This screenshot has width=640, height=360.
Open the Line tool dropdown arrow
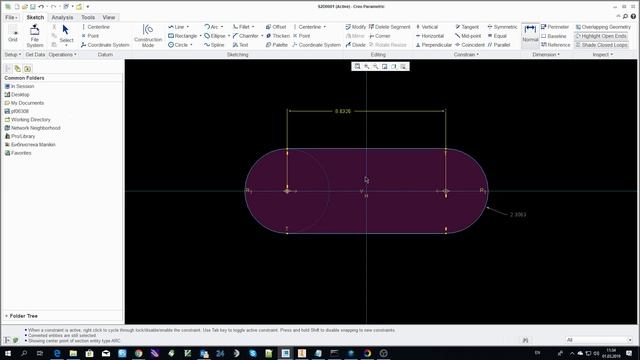[188, 27]
